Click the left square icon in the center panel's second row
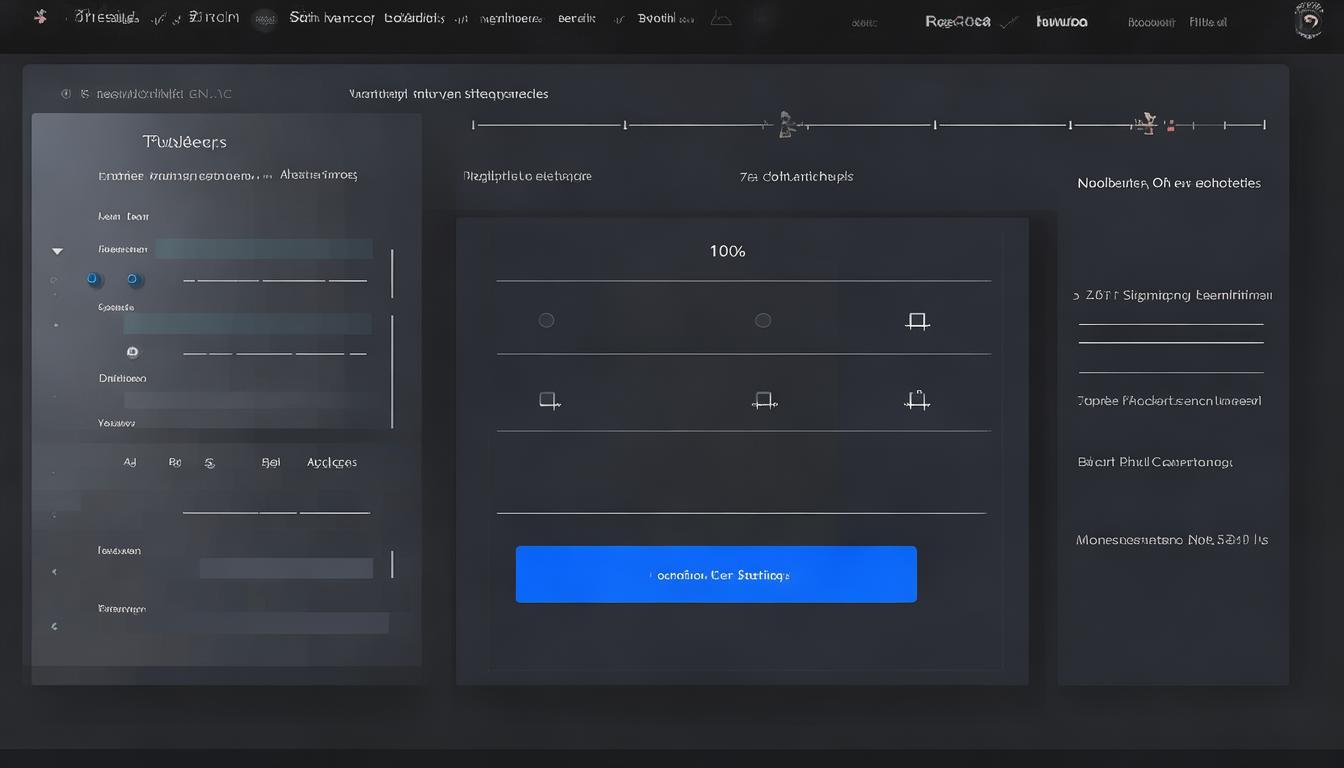The image size is (1344, 768). (548, 400)
